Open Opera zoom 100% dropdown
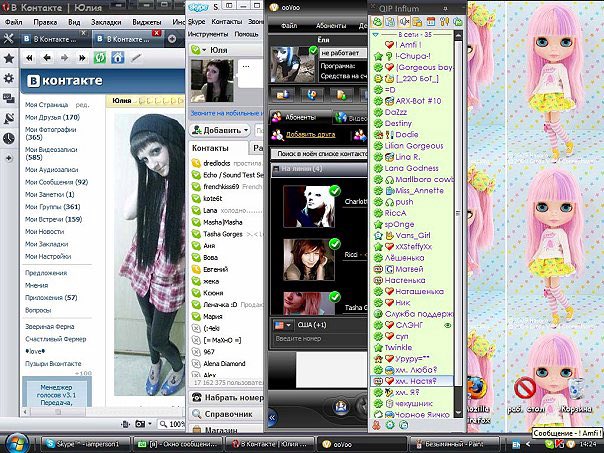Viewport: 604px width, 453px height. click(172, 424)
